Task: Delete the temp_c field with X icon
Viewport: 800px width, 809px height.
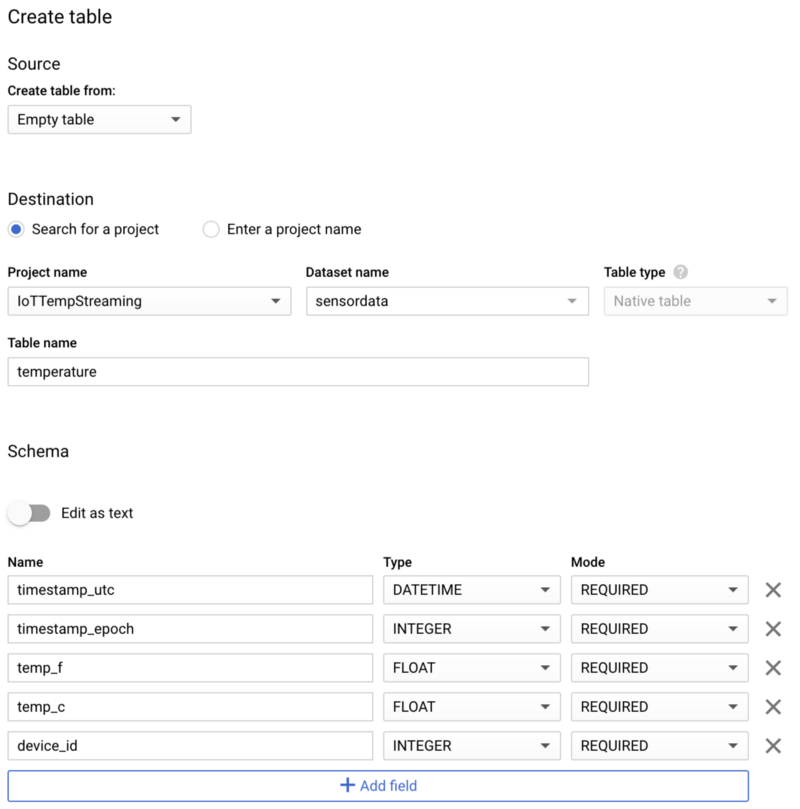Action: point(772,707)
